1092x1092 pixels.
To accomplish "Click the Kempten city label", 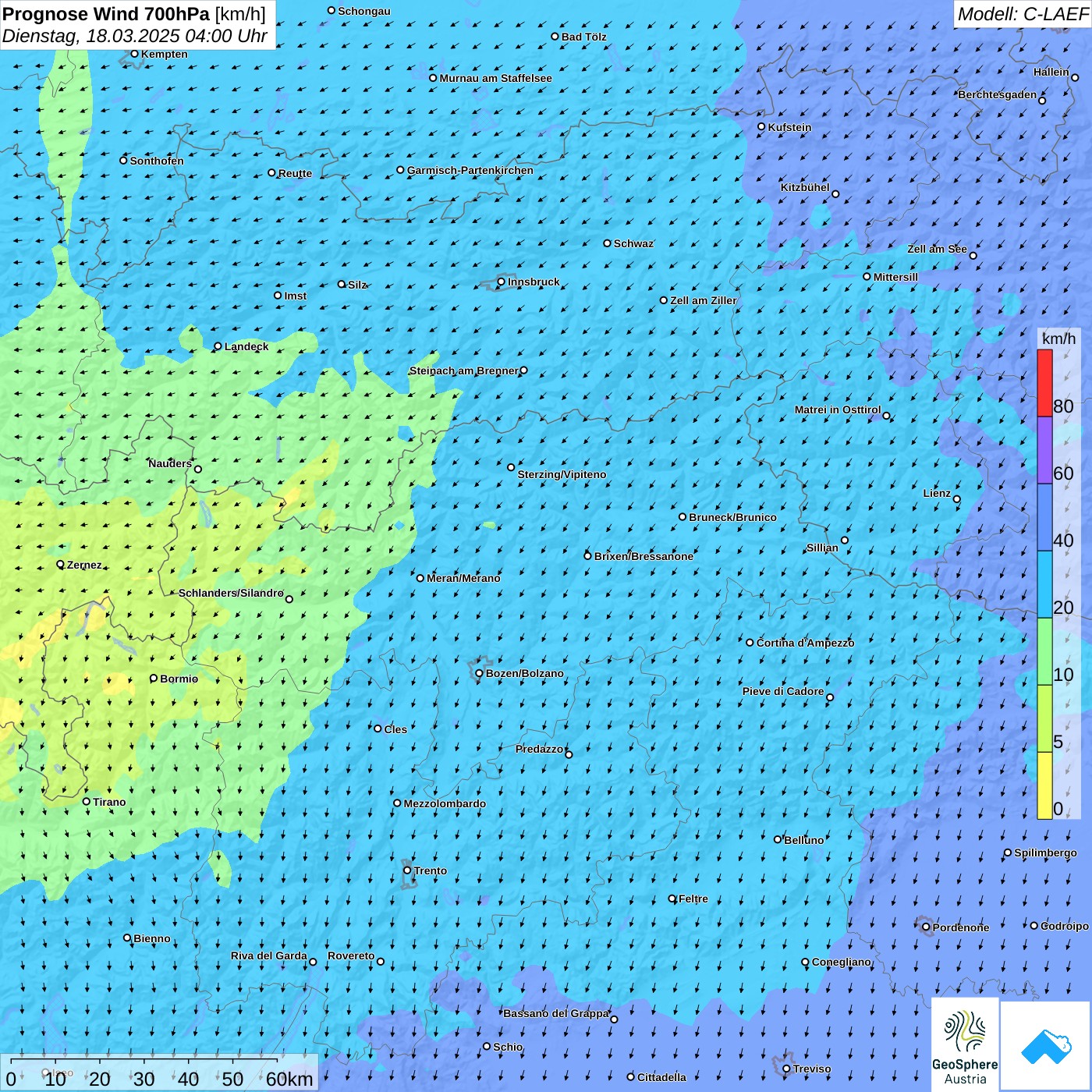I will click(x=164, y=54).
